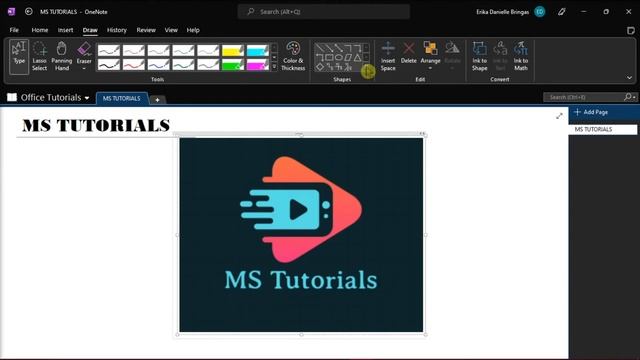
Task: Open the Arrange menu
Action: coord(430,56)
